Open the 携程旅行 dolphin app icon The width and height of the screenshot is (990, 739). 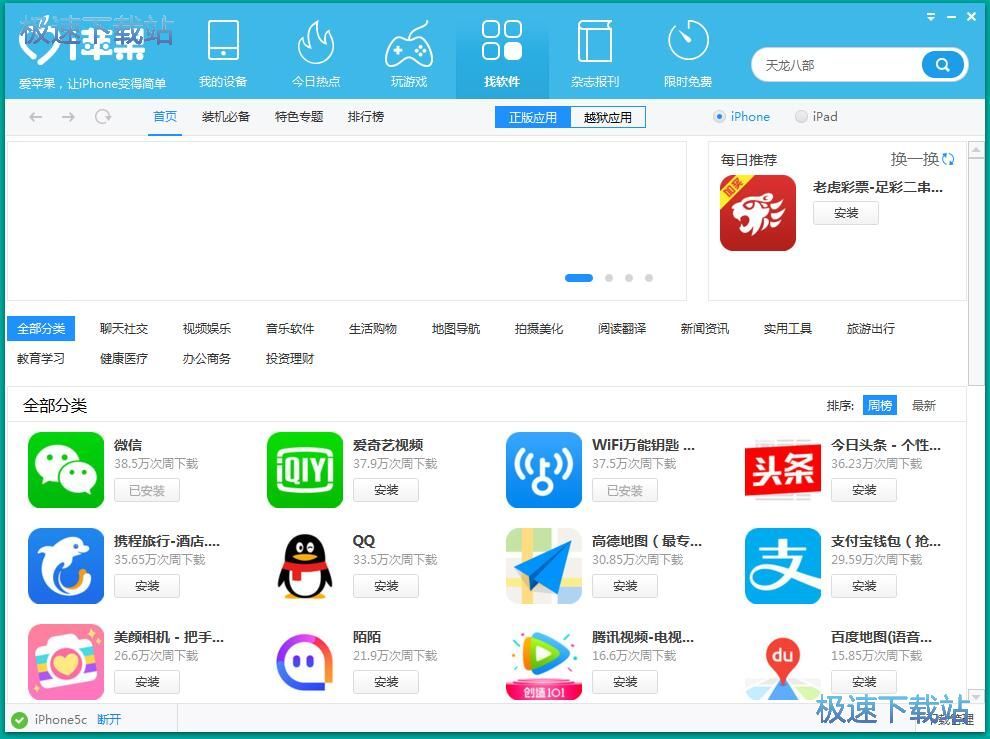[x=66, y=566]
